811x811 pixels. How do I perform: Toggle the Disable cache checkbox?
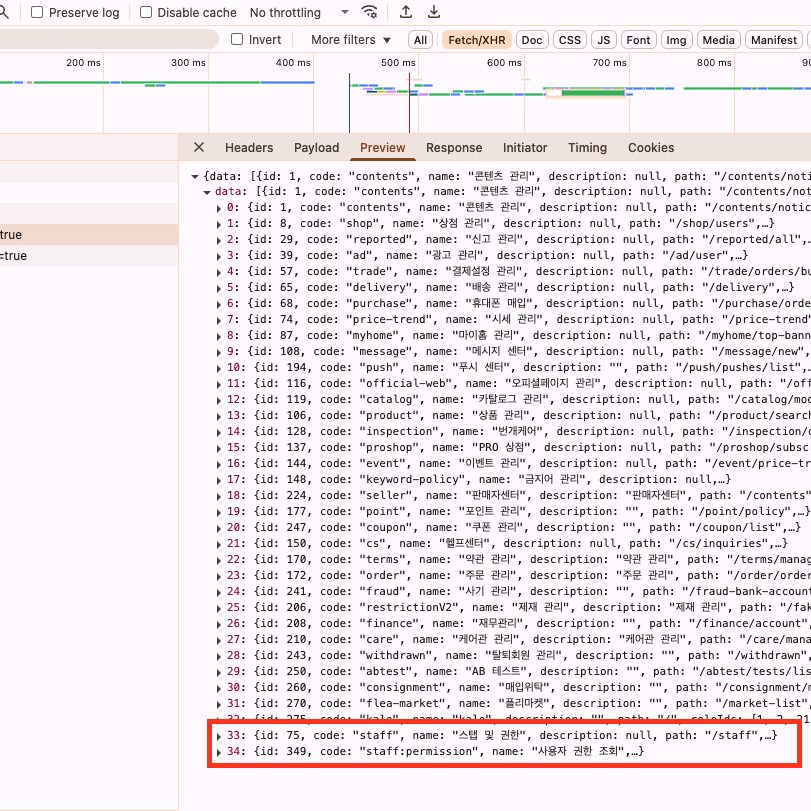click(146, 12)
